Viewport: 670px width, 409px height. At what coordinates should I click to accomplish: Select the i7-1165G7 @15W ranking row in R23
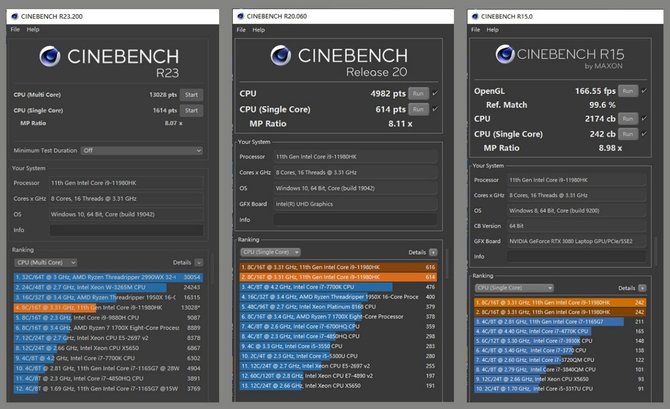point(109,388)
